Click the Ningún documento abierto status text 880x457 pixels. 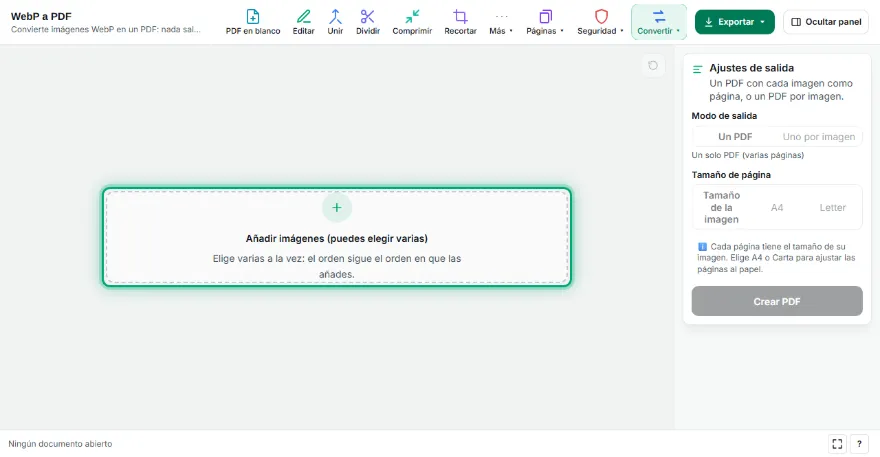[60, 444]
